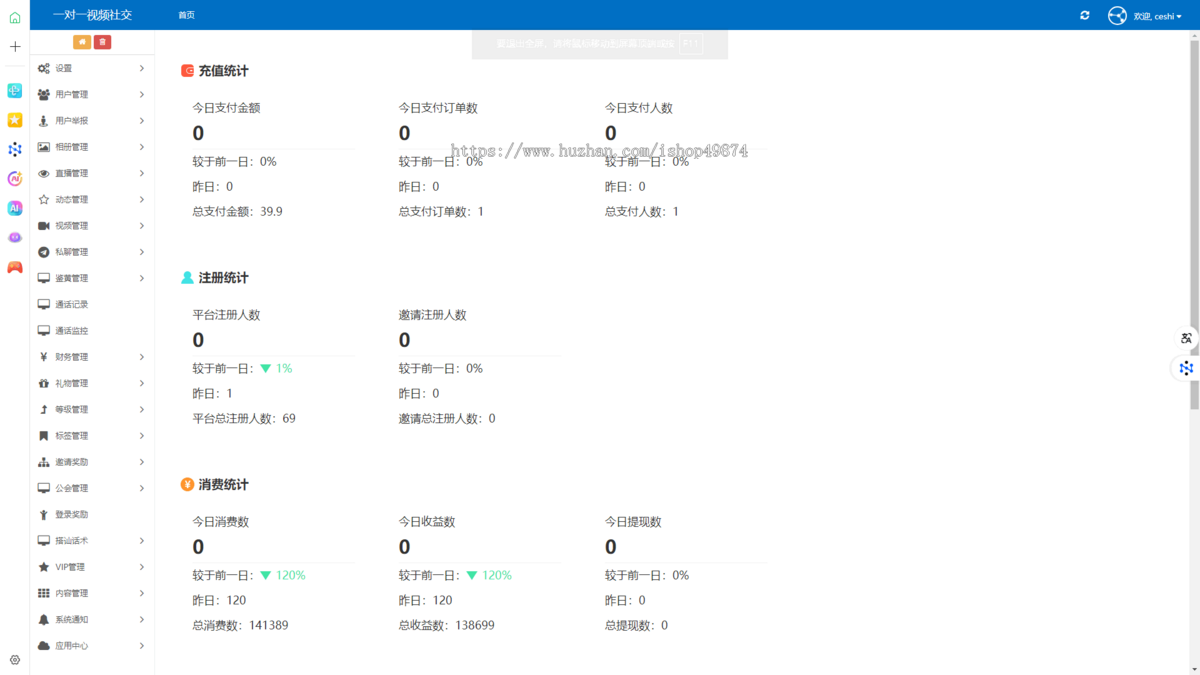
Task: Expand the 设置 menu arrow
Action: pos(142,68)
